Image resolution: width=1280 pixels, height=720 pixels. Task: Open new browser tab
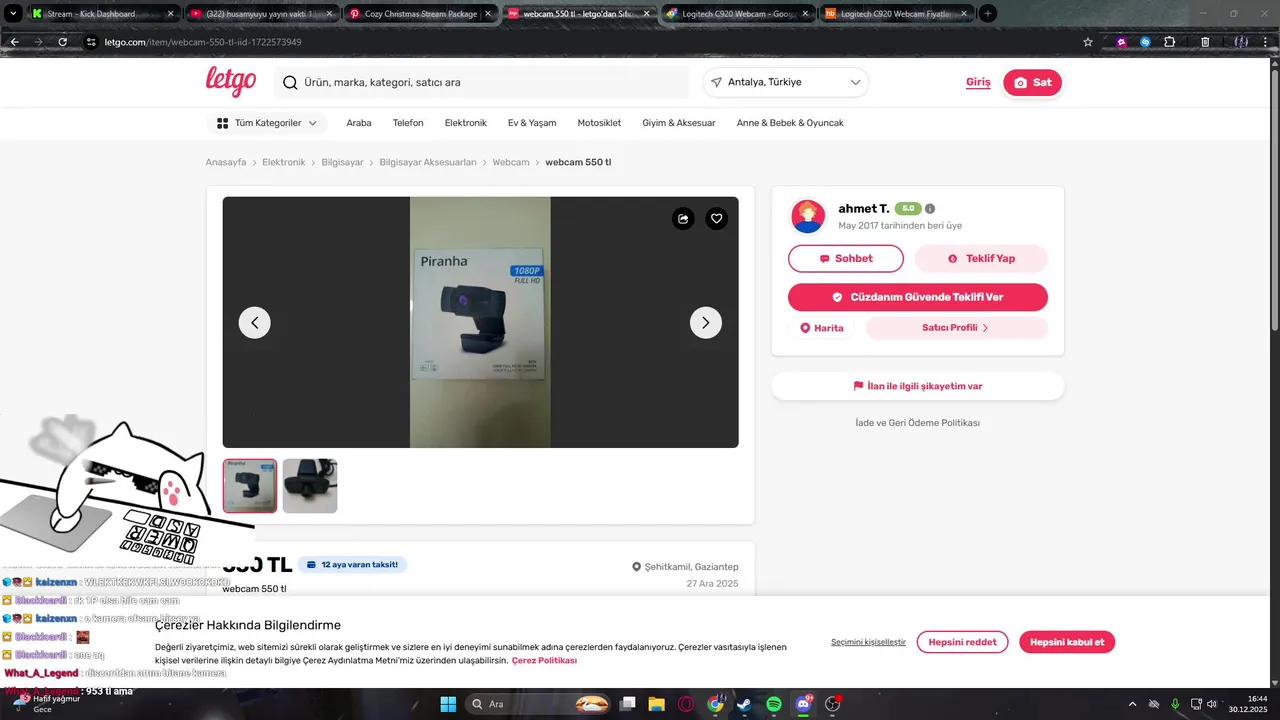pyautogui.click(x=988, y=14)
